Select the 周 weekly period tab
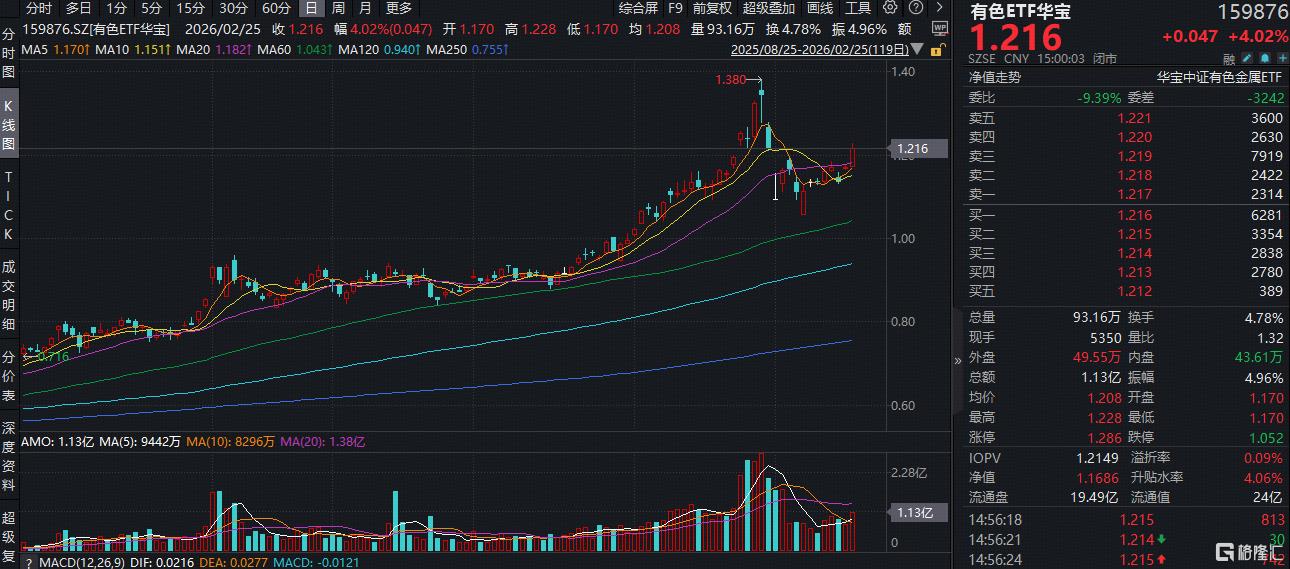 tap(338, 8)
